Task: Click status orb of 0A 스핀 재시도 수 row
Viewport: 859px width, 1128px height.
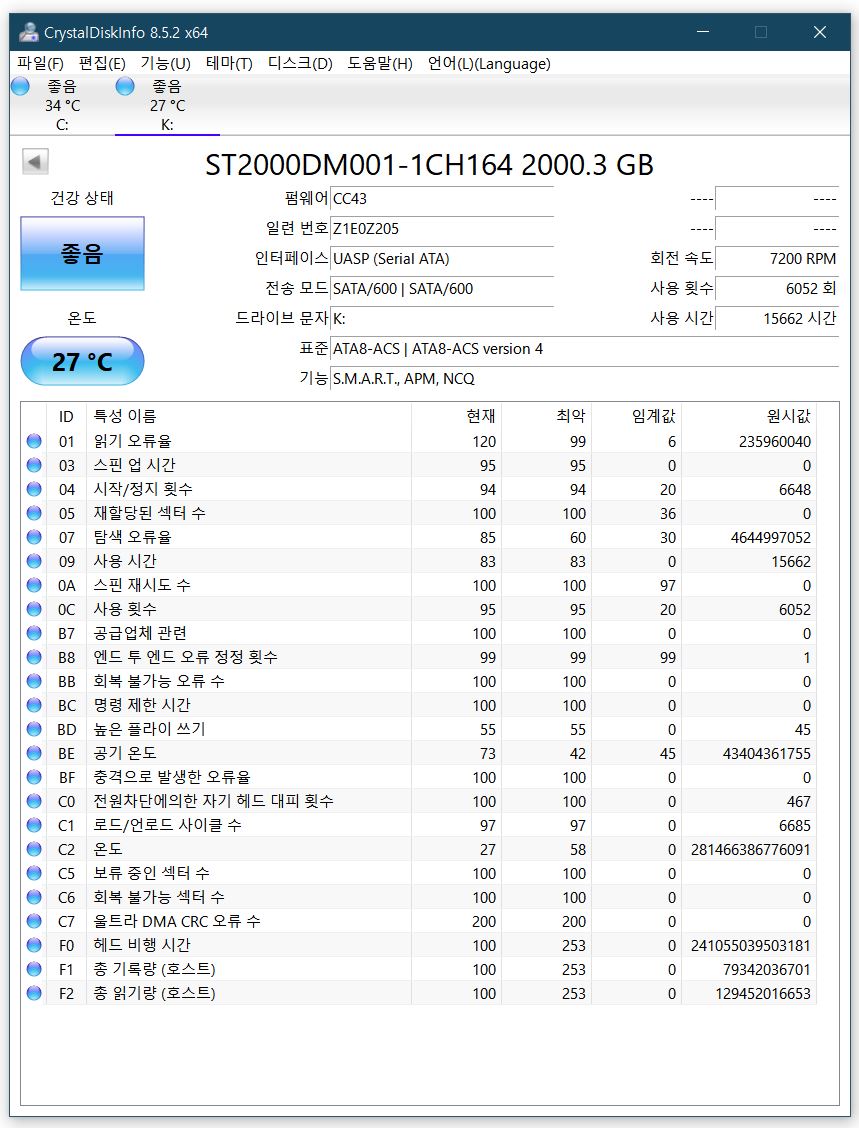Action: pyautogui.click(x=34, y=585)
